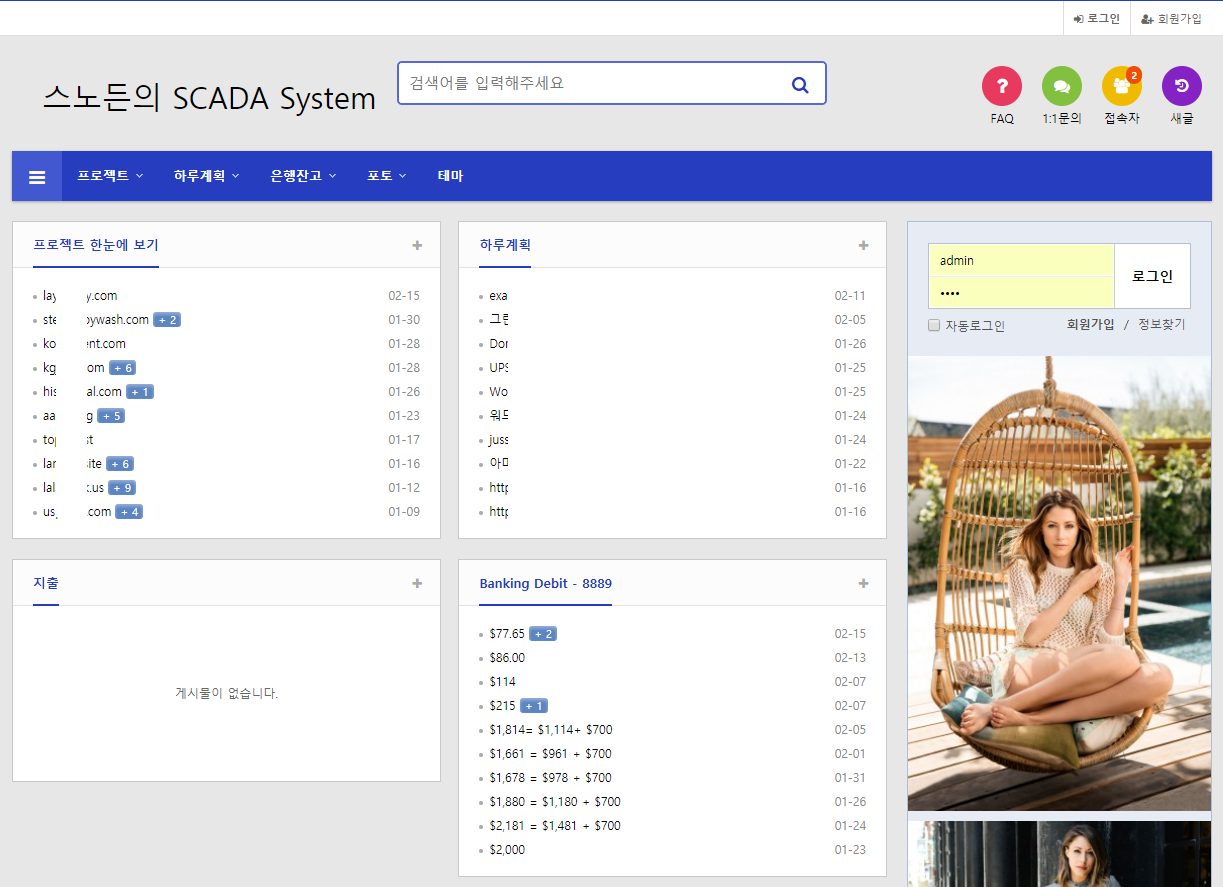Viewport: 1223px width, 887px height.
Task: Click the yellow 접속자 users icon
Action: tap(1121, 86)
